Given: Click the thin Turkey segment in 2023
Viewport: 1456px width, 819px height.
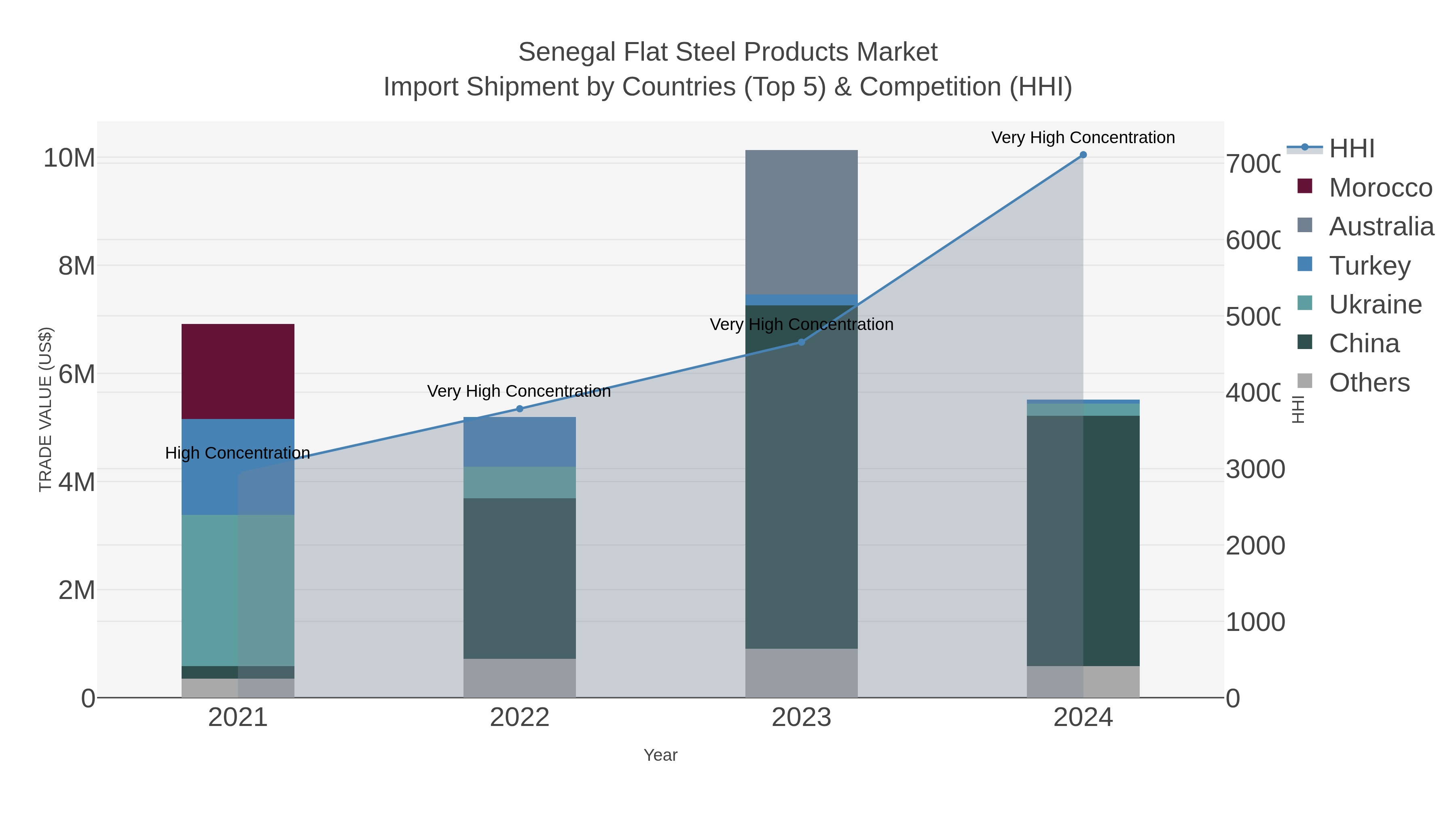Looking at the screenshot, I should point(802,300).
